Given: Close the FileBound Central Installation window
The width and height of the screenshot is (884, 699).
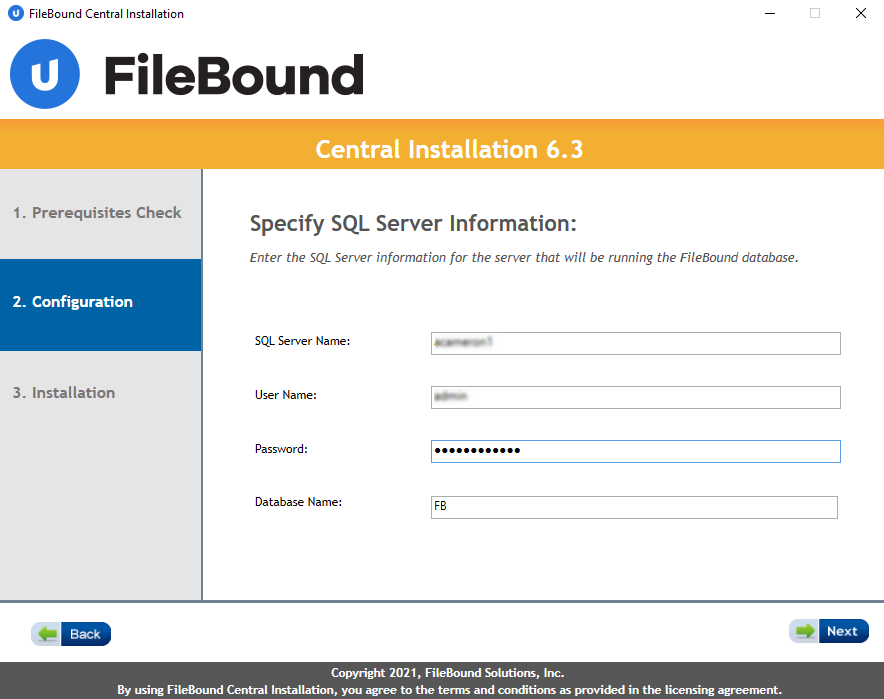Looking at the screenshot, I should click(x=860, y=14).
